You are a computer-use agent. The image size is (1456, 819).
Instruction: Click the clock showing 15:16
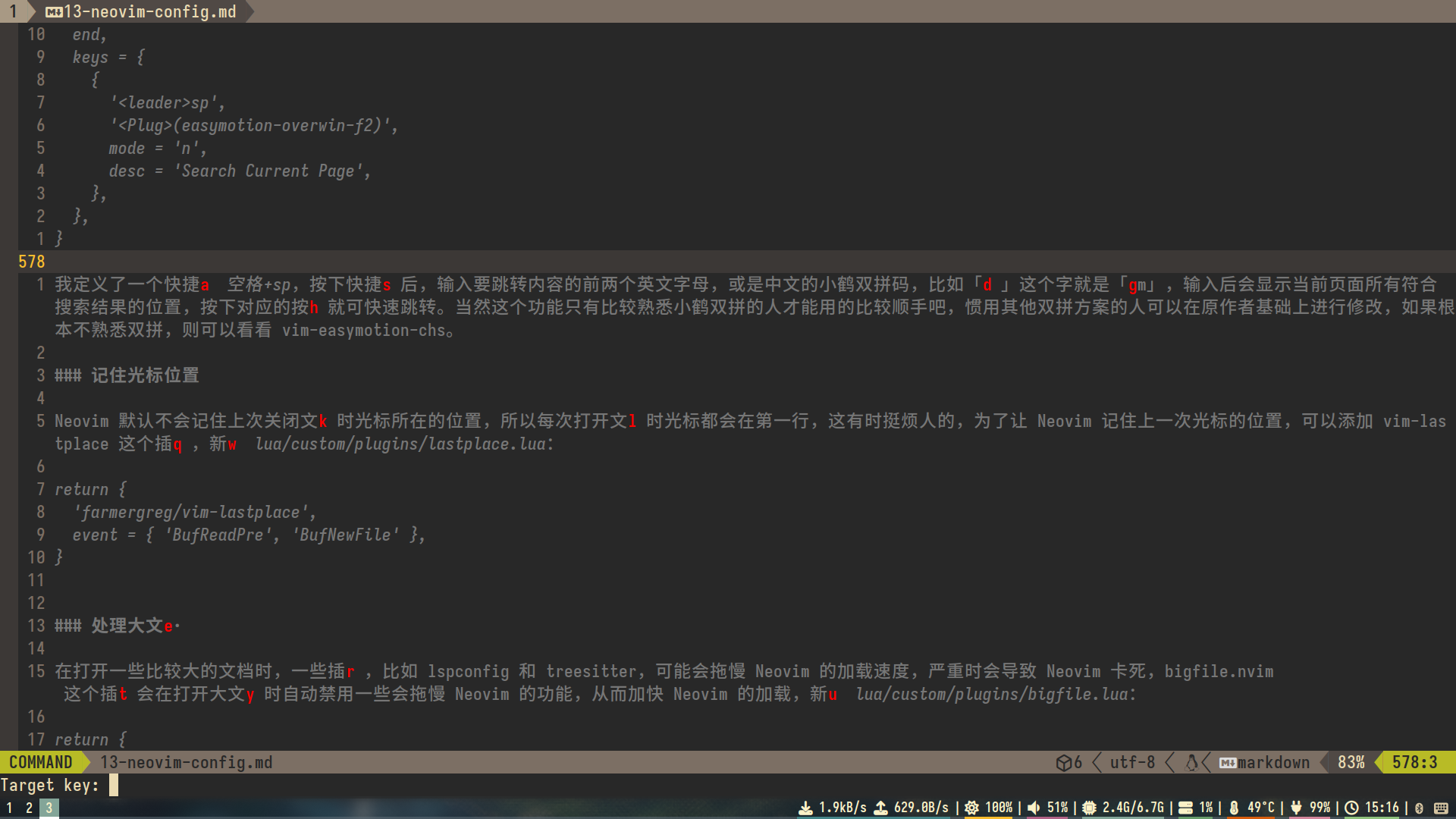point(1381,808)
